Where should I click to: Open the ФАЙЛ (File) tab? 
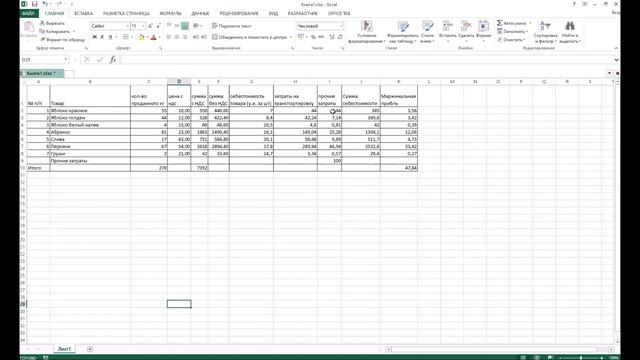28,13
